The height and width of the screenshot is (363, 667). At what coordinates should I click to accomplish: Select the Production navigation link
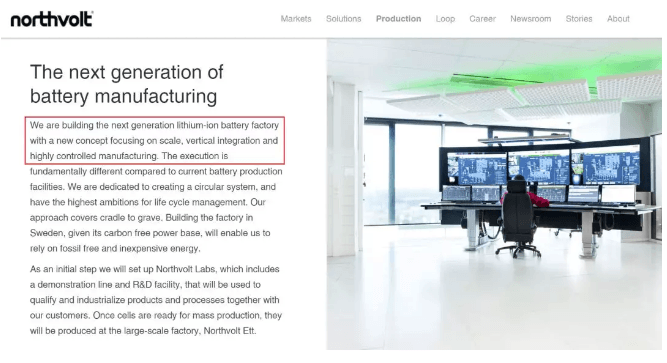[399, 19]
